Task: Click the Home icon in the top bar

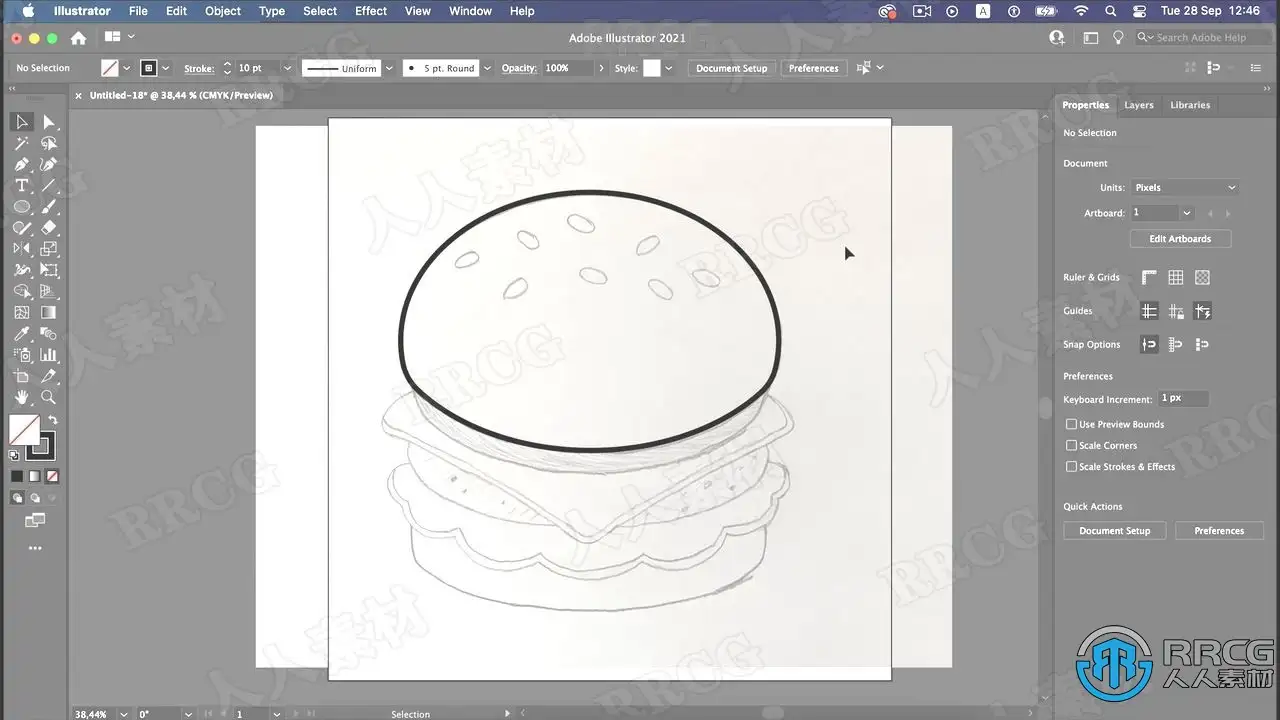Action: (78, 38)
